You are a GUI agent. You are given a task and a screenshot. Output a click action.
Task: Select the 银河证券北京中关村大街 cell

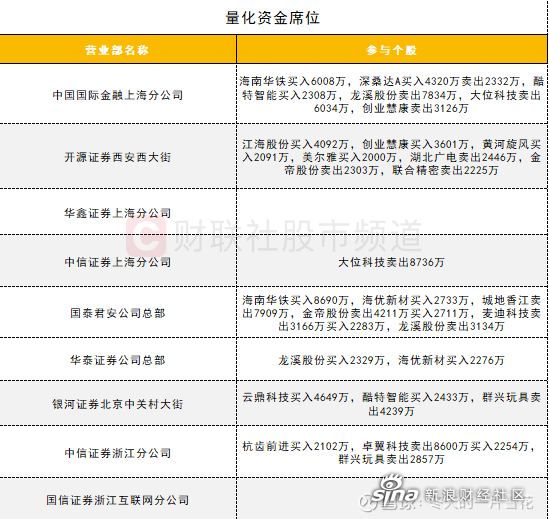tap(118, 404)
